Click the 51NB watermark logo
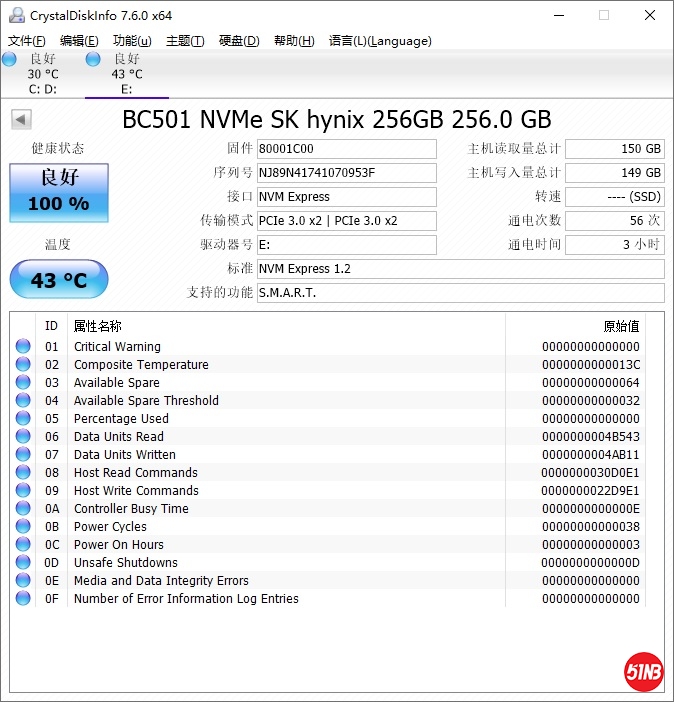Image resolution: width=674 pixels, height=702 pixels. coord(642,670)
